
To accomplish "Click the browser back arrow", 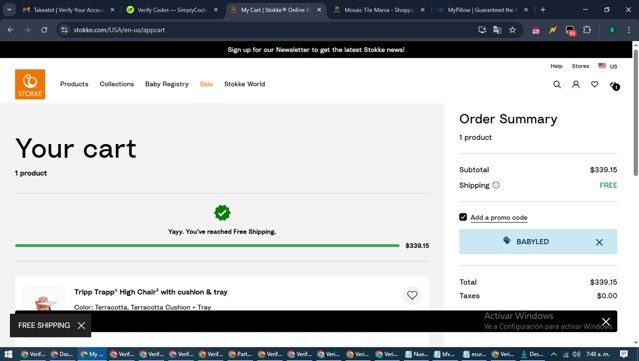I will (11, 30).
